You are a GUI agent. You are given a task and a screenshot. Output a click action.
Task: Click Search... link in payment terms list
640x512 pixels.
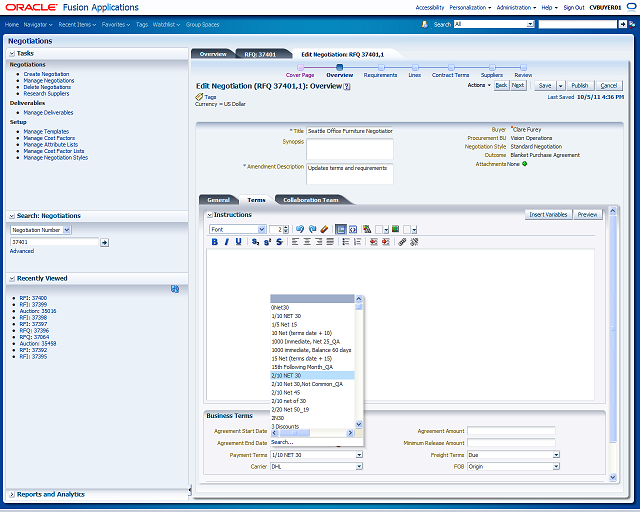tap(282, 442)
